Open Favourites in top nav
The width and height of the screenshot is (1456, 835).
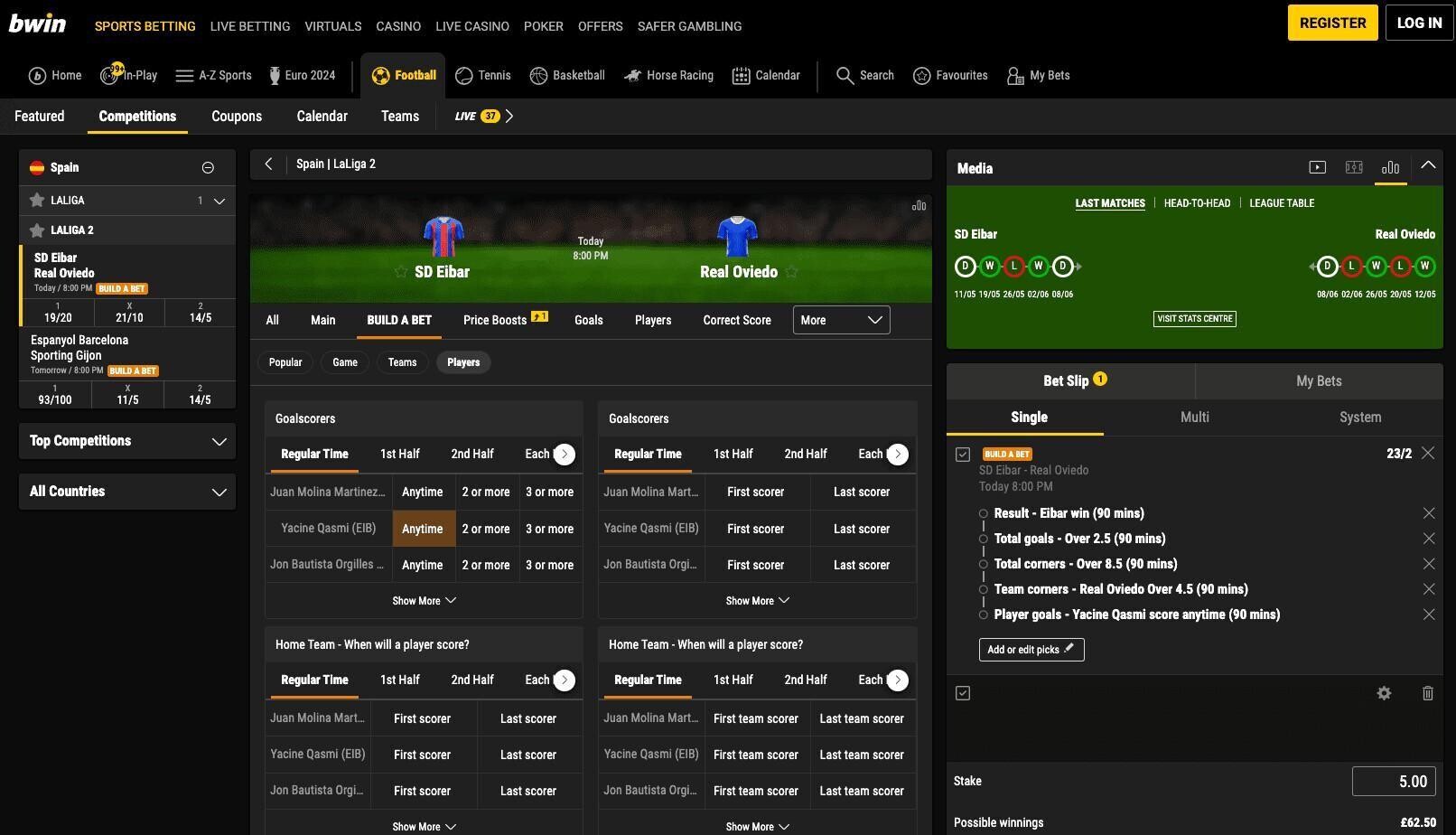click(950, 76)
